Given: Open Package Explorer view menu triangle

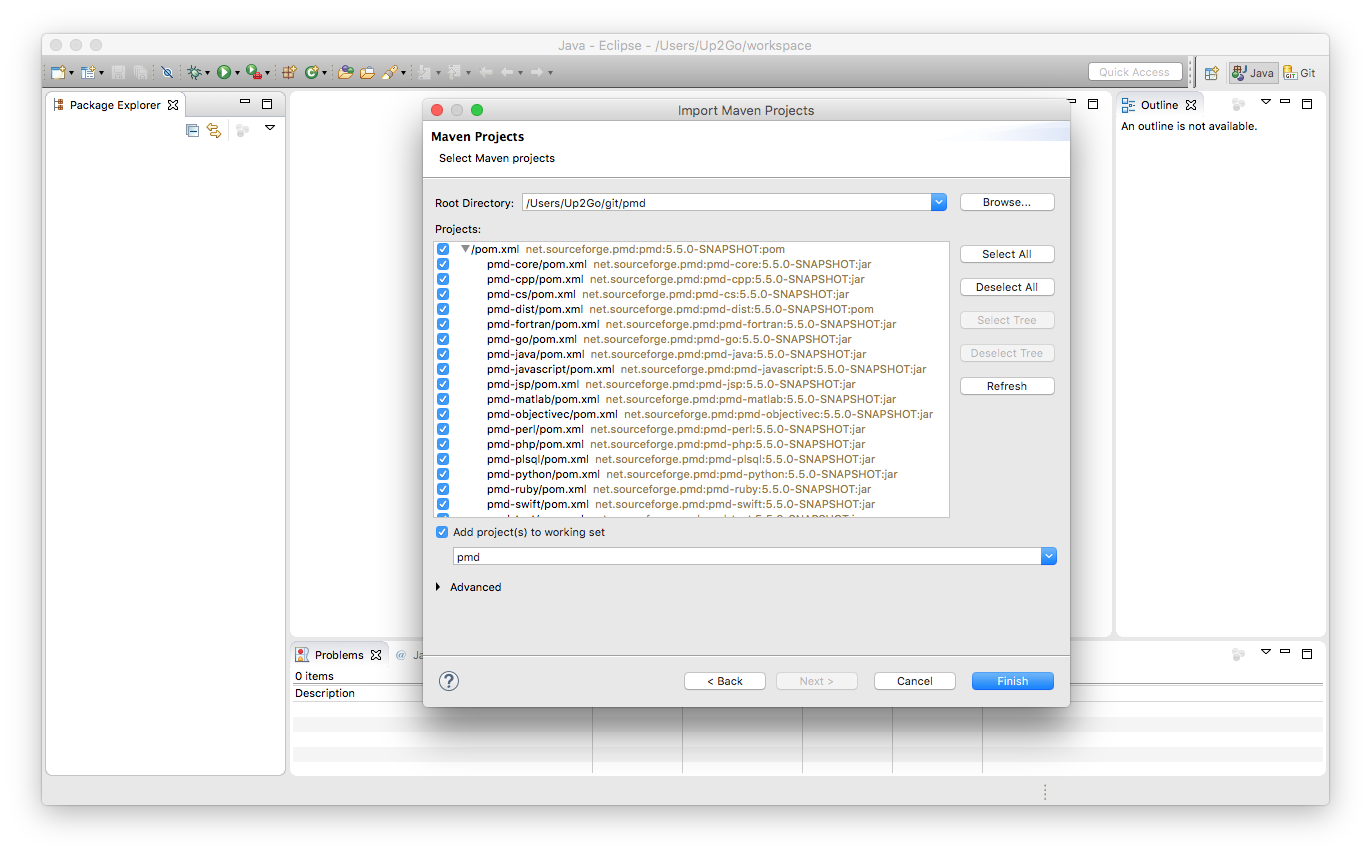Looking at the screenshot, I should pyautogui.click(x=270, y=128).
